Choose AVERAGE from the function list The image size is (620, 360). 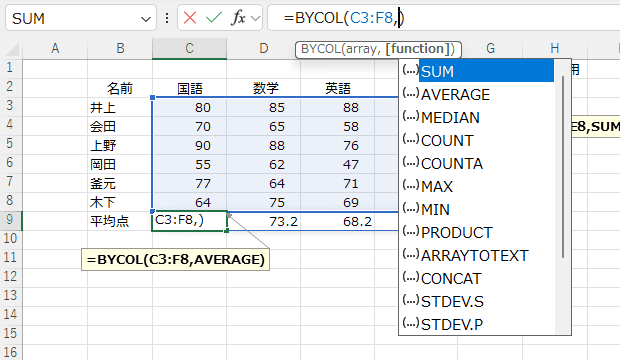456,95
